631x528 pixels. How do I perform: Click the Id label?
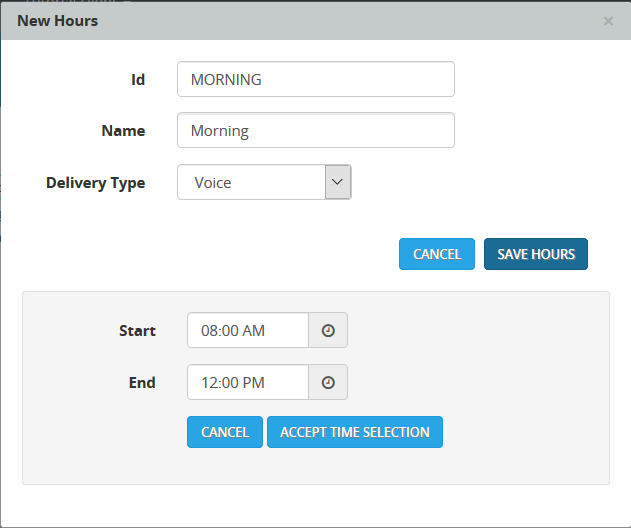(138, 79)
